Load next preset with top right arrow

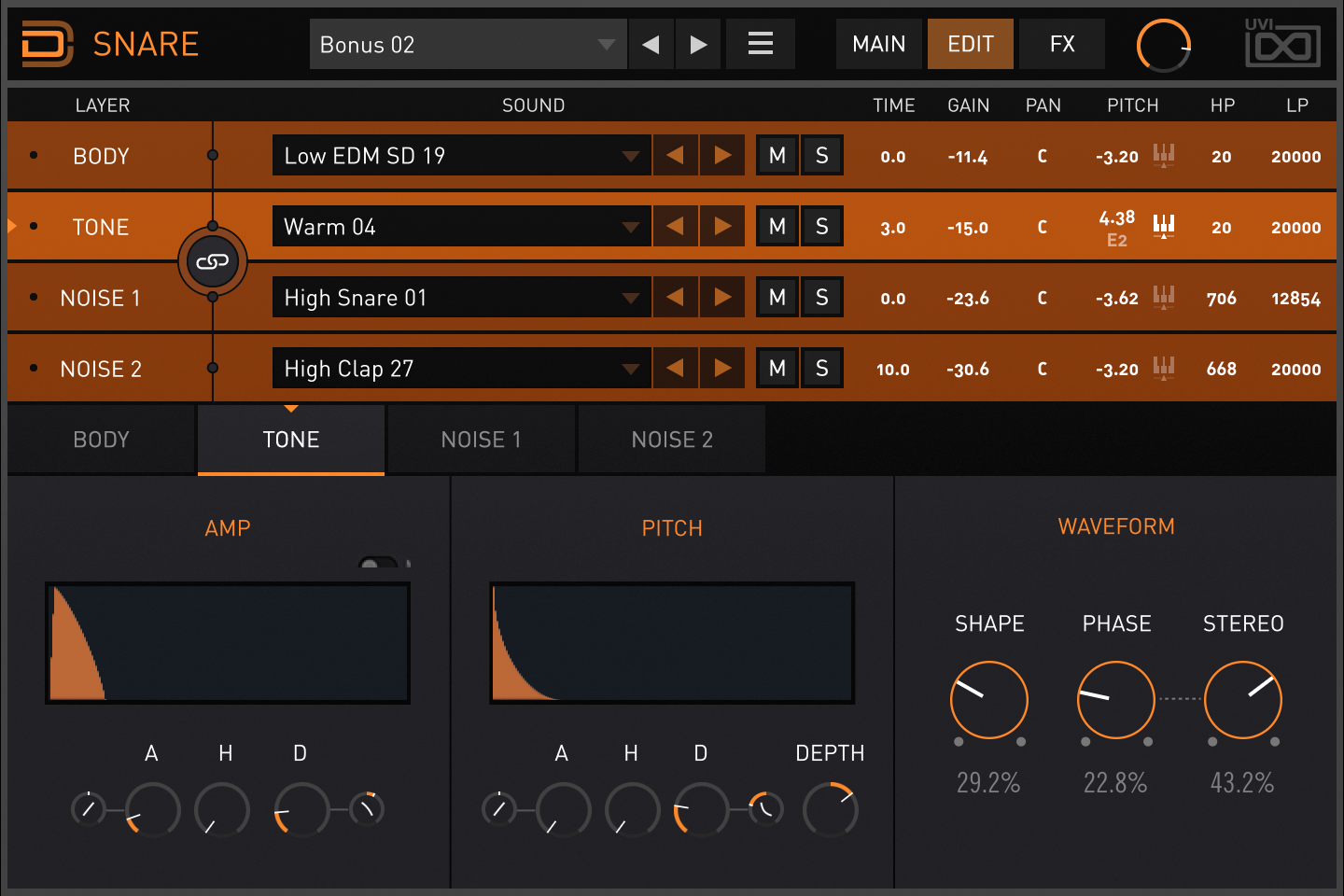(698, 44)
